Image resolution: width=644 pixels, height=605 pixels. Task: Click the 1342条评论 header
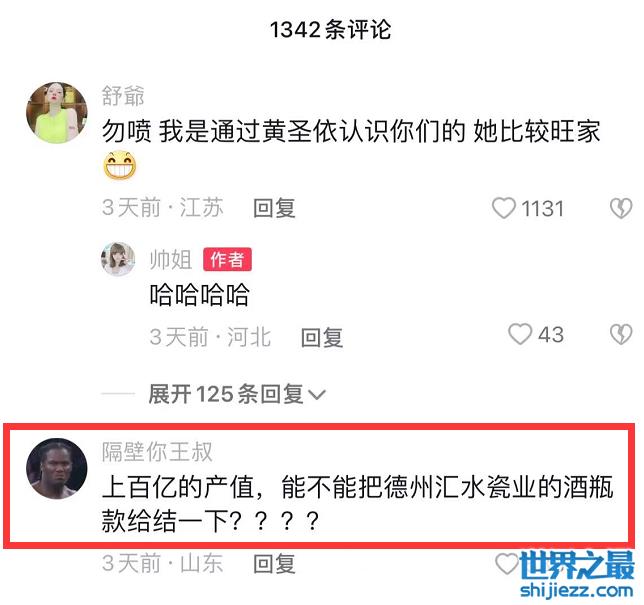click(x=330, y=30)
